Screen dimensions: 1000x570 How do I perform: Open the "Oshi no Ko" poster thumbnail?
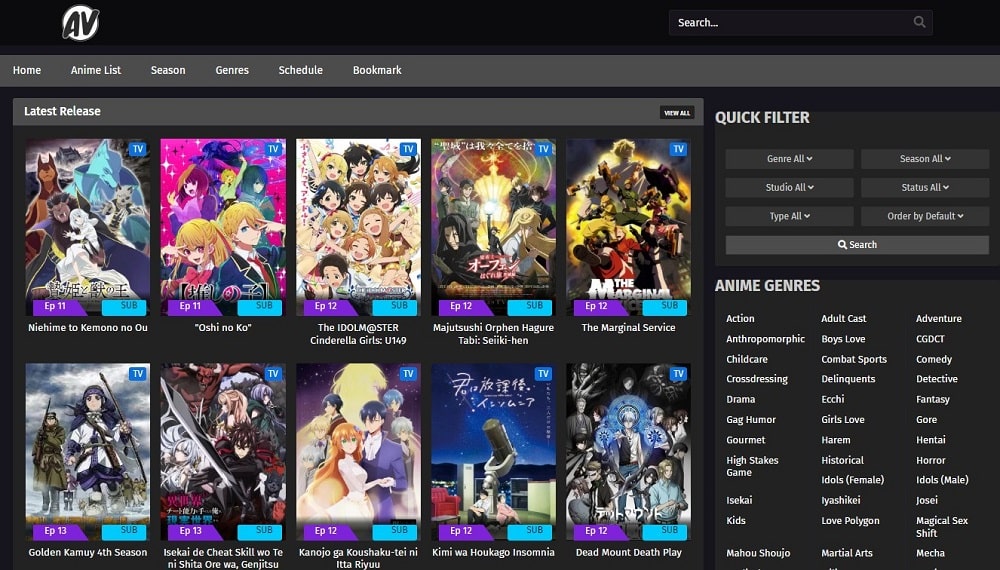[x=223, y=226]
